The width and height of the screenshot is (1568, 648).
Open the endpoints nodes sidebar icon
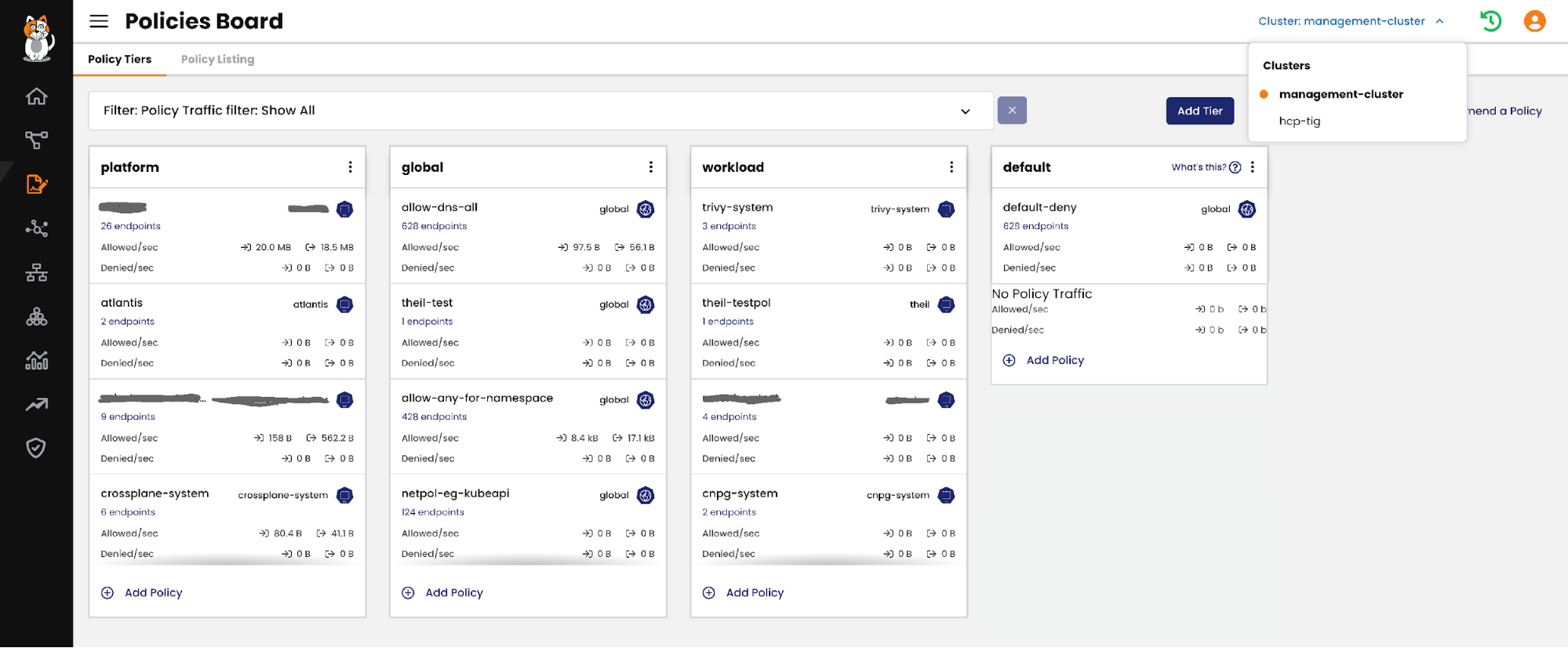click(36, 228)
